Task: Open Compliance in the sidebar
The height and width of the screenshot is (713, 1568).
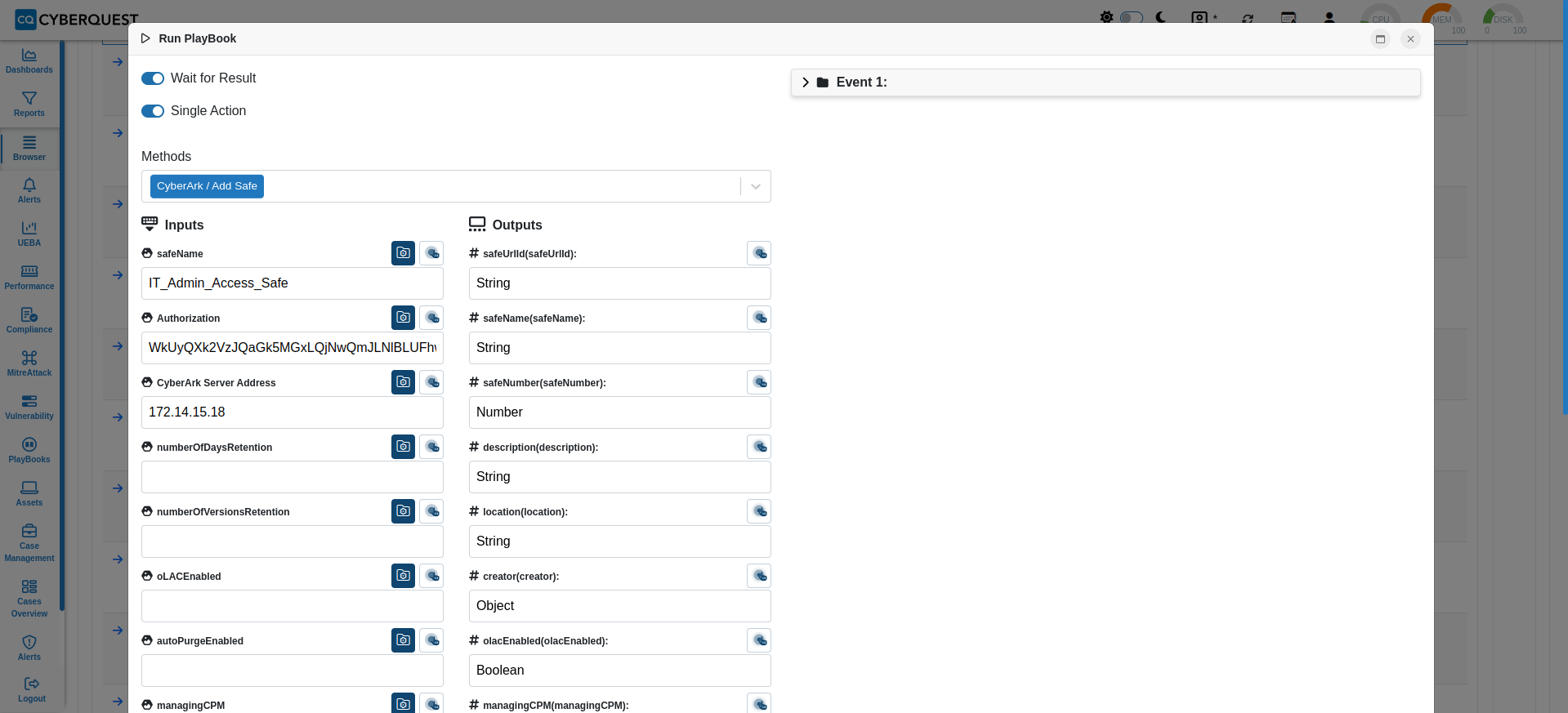Action: pos(29,321)
